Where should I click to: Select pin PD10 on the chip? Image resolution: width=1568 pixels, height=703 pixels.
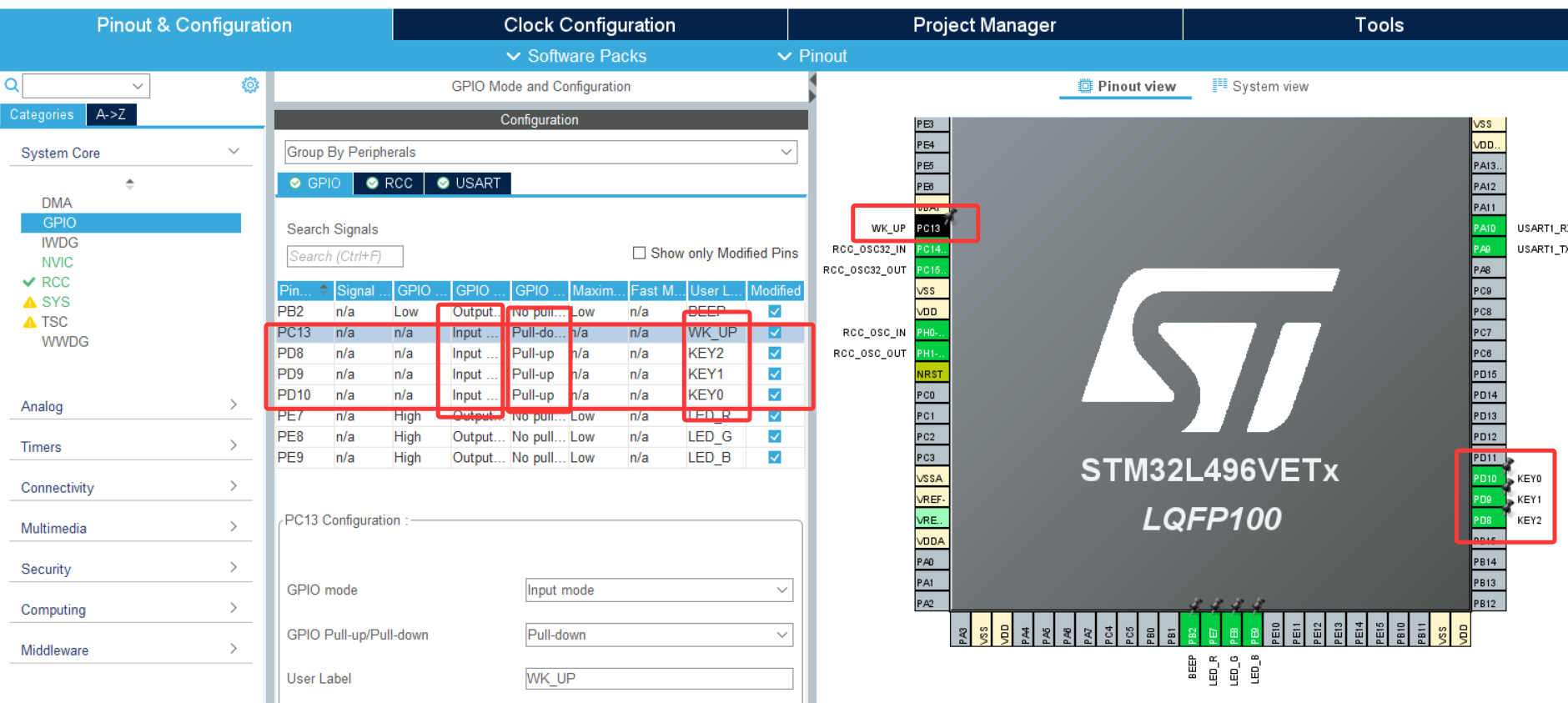click(1488, 478)
